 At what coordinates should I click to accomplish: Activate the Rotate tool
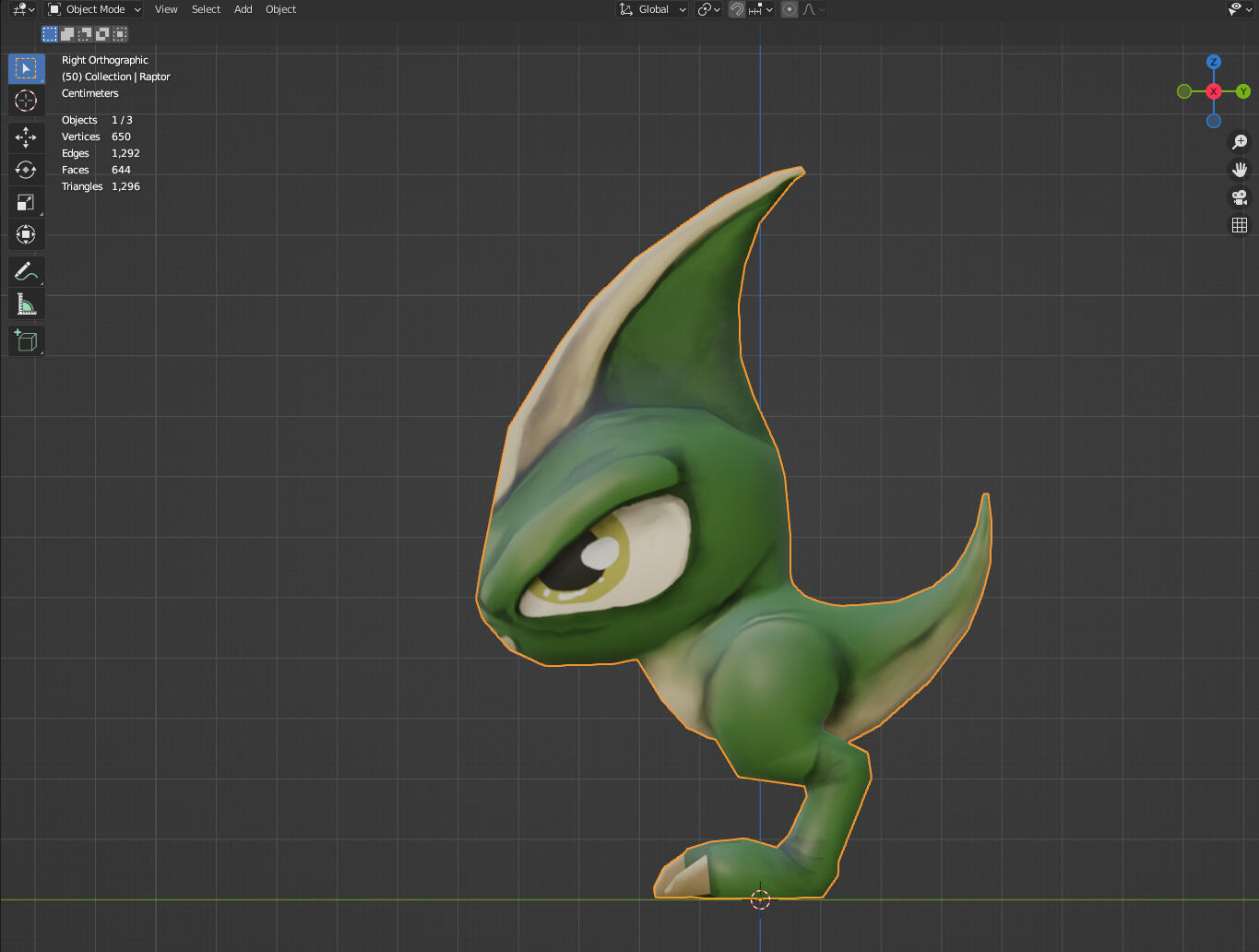pyautogui.click(x=26, y=170)
